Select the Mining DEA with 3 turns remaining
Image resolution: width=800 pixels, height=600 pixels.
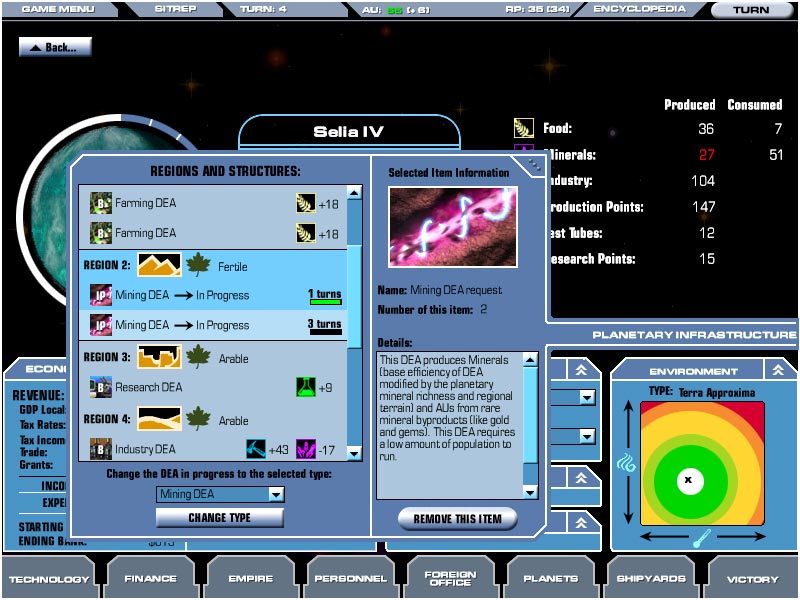click(215, 325)
